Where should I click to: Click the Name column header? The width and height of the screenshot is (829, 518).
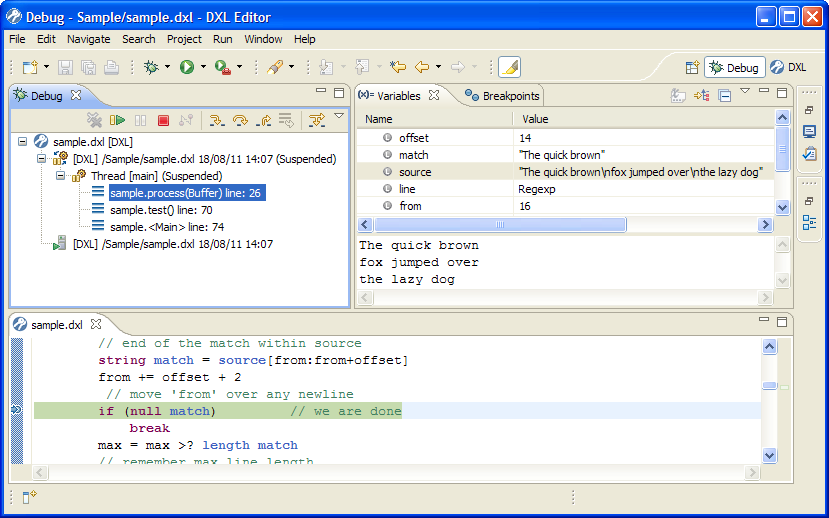pos(435,119)
